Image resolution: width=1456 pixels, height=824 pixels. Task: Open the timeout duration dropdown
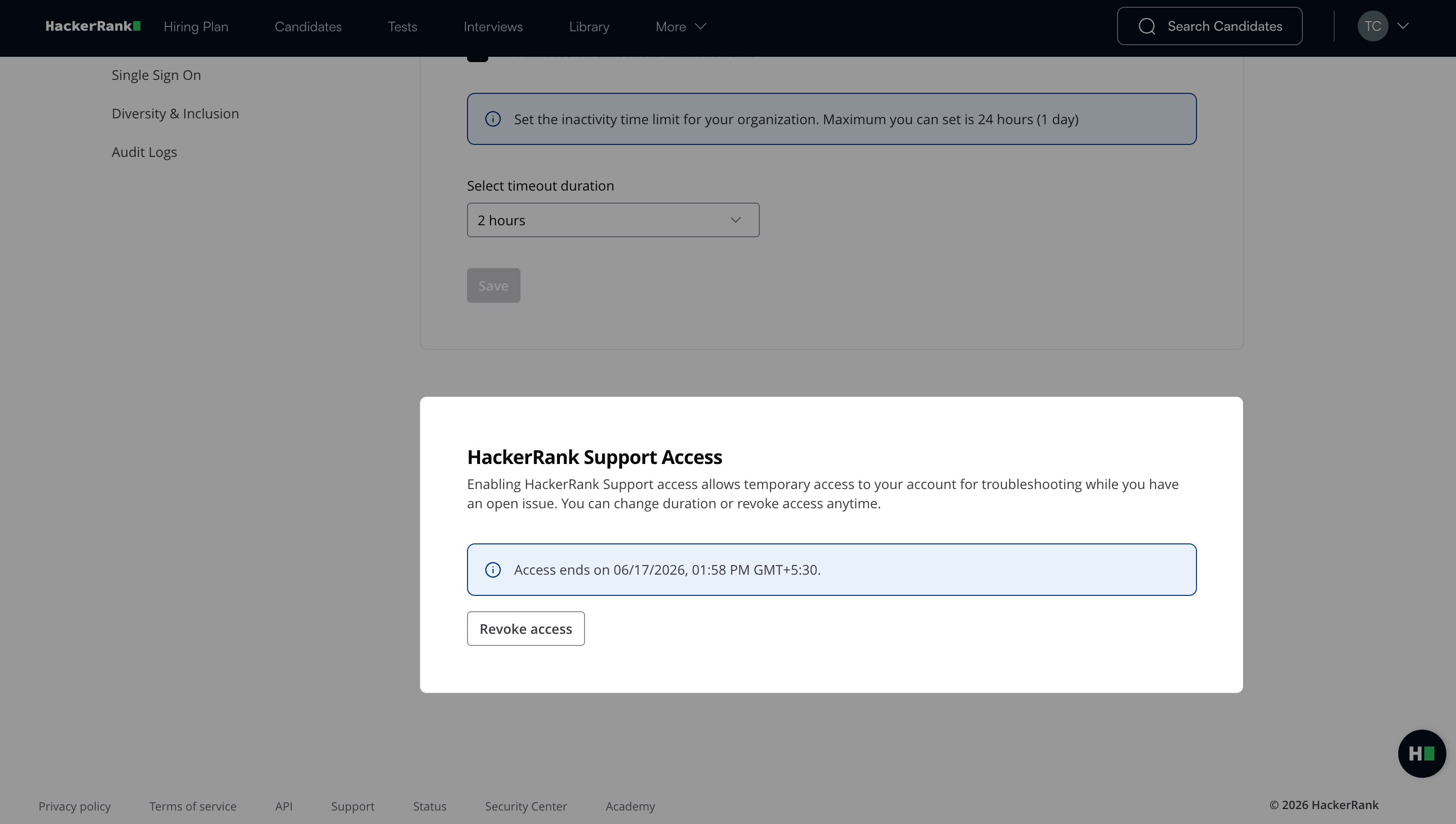click(x=612, y=220)
